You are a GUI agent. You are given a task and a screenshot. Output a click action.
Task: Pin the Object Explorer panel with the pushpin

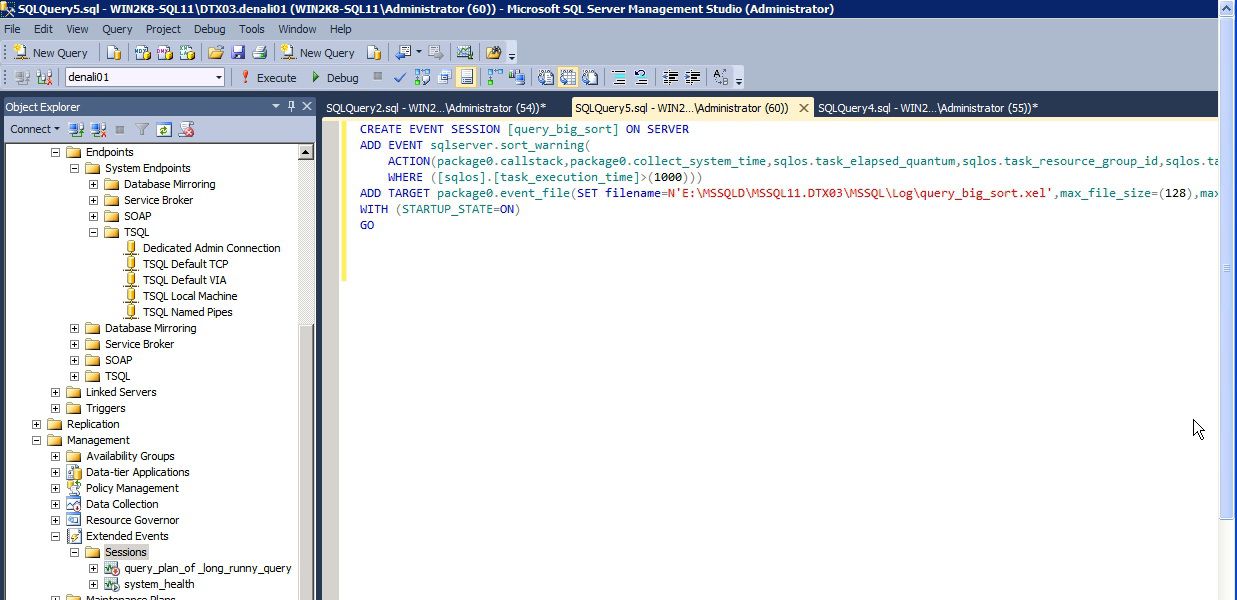click(292, 106)
